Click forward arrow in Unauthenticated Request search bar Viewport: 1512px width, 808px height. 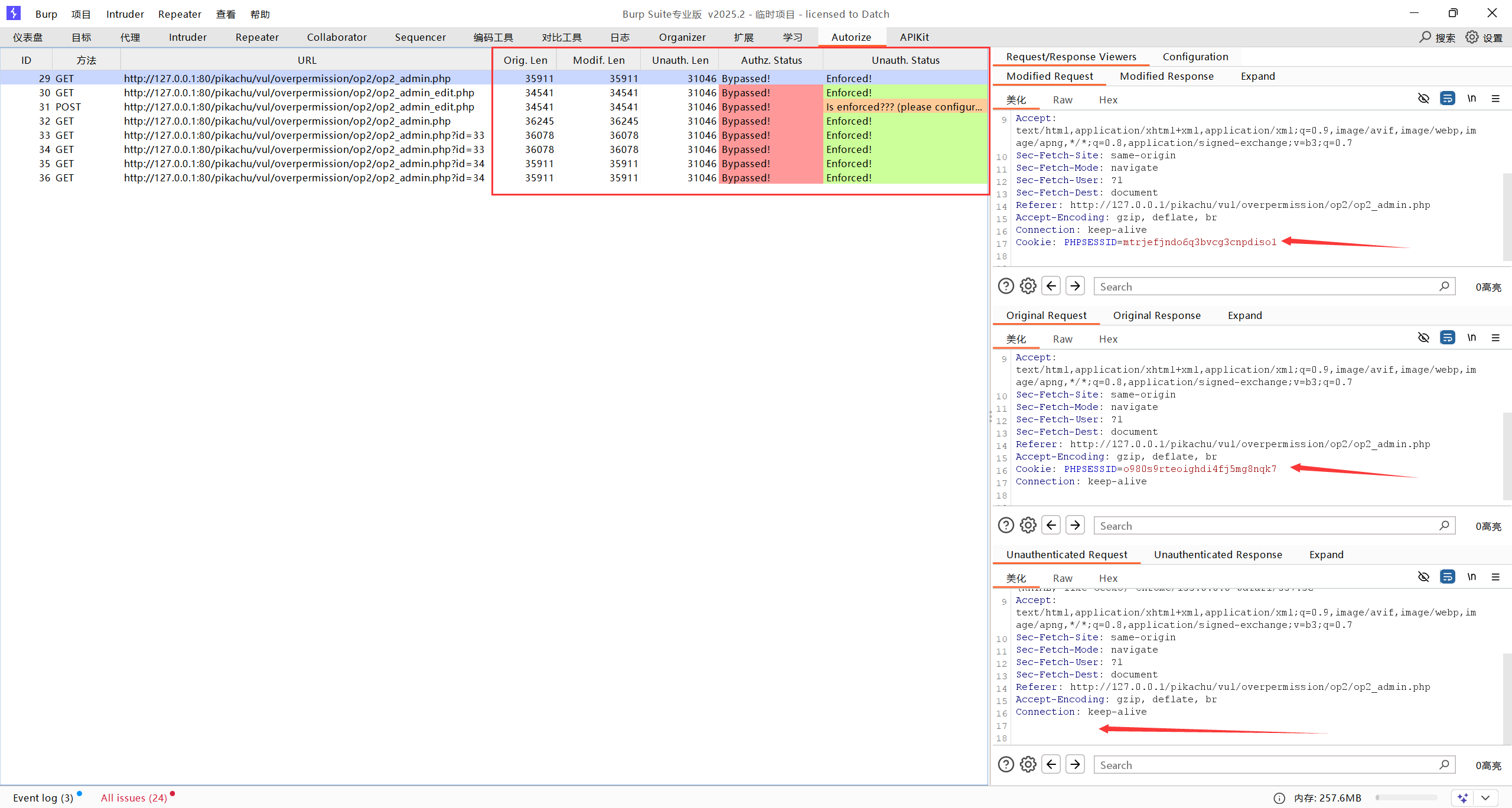1076,765
